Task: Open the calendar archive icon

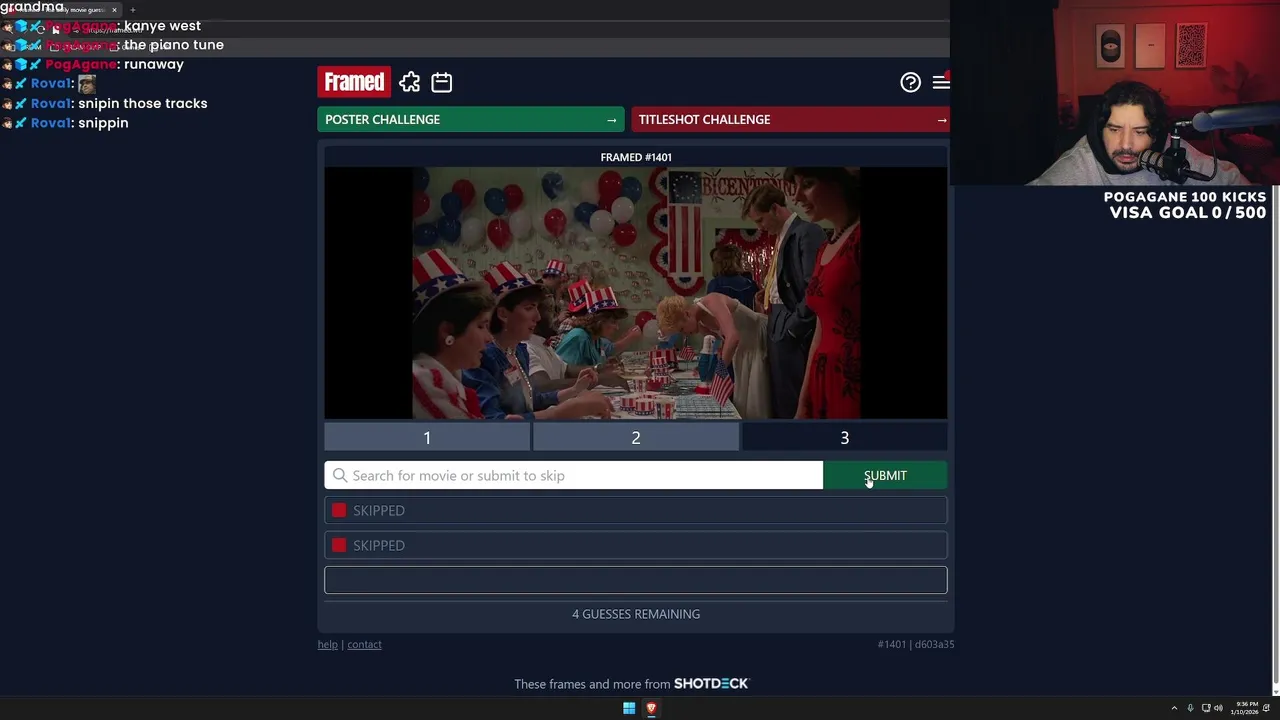Action: [x=441, y=82]
